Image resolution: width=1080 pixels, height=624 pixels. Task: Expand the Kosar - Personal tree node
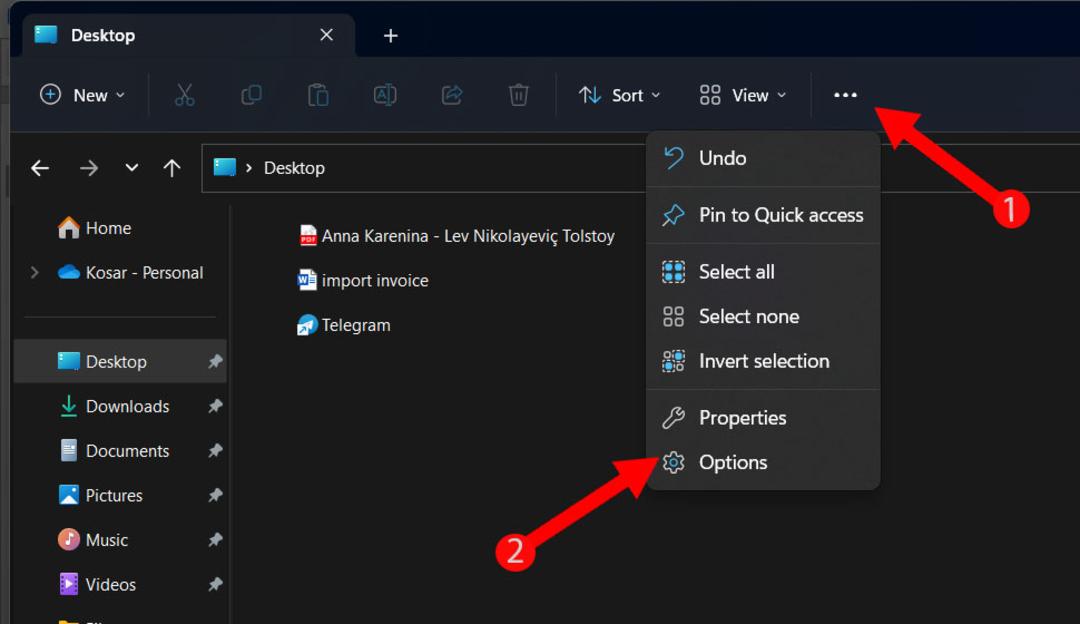(x=34, y=273)
